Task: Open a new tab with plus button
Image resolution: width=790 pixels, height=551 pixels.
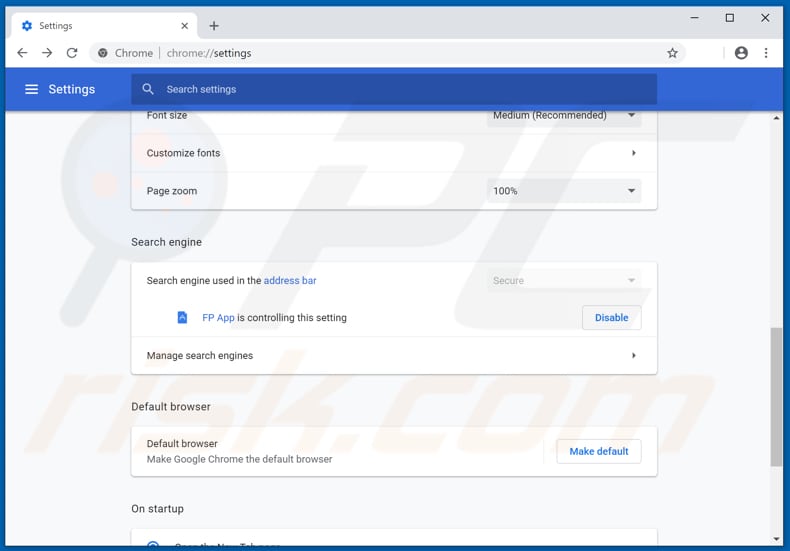Action: point(214,26)
